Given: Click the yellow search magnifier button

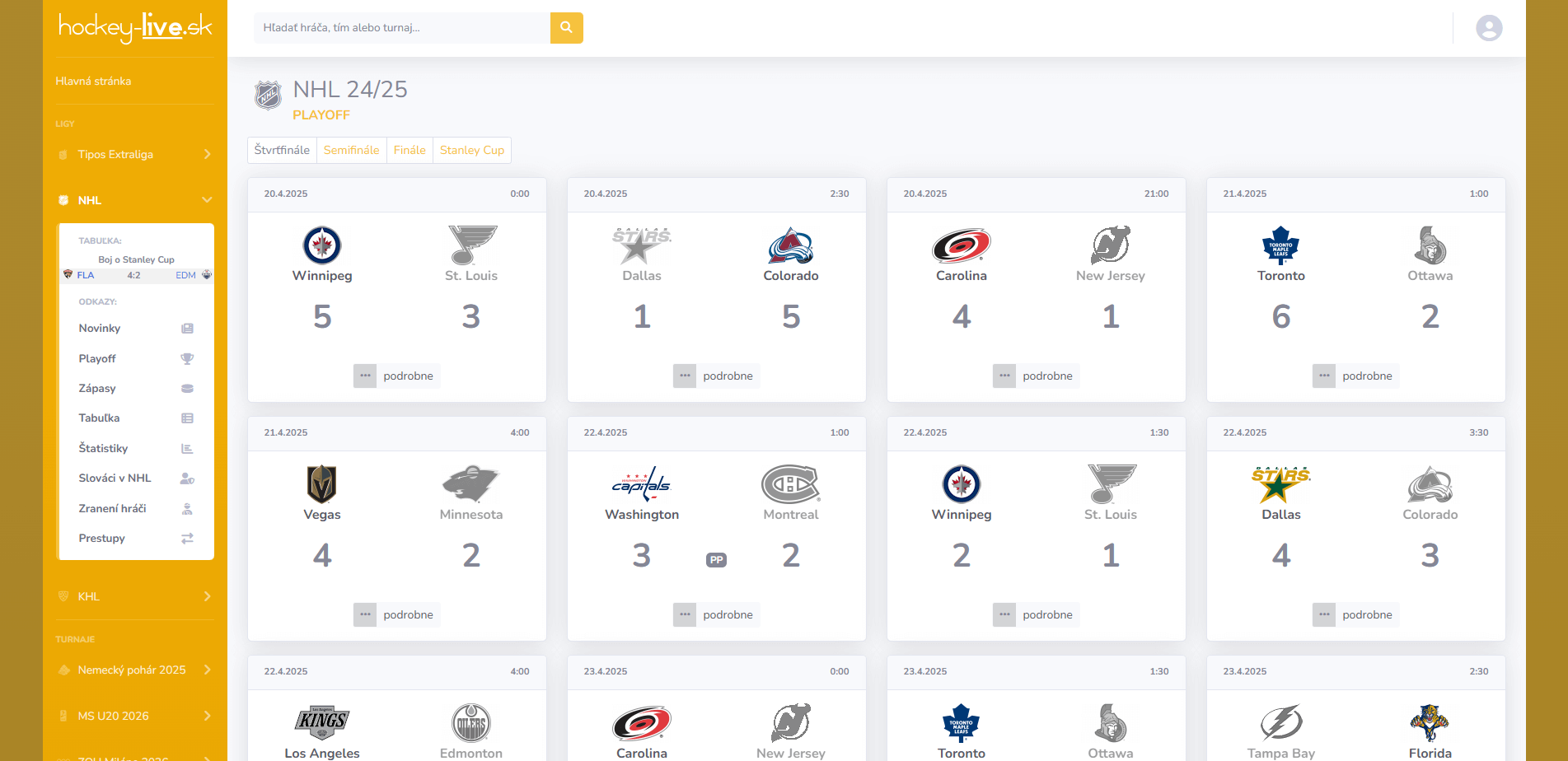Looking at the screenshot, I should pos(566,27).
